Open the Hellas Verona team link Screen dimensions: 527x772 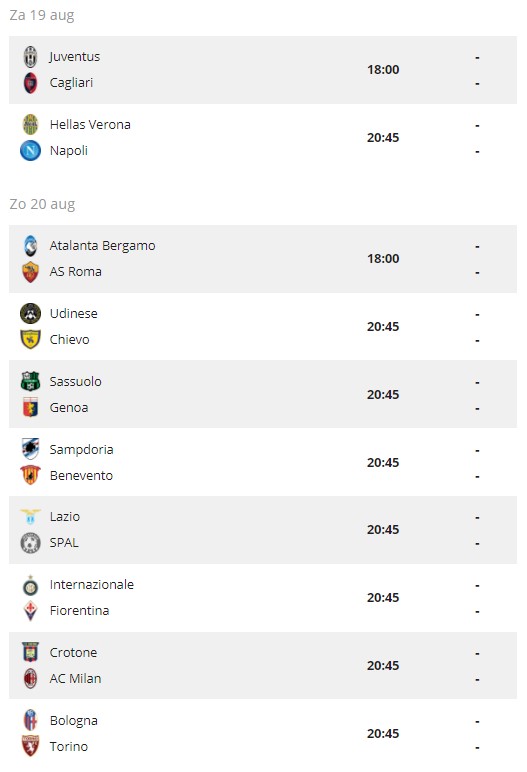click(90, 125)
